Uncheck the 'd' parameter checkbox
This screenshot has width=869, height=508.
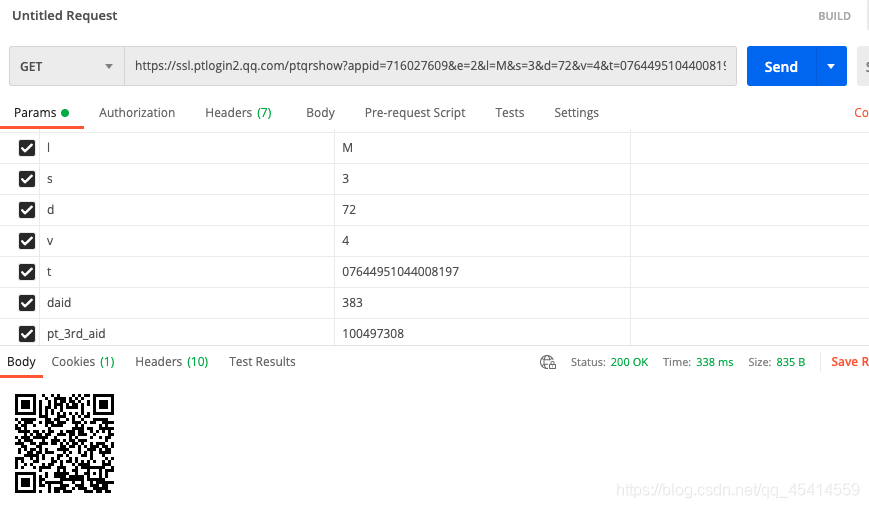[x=27, y=210]
